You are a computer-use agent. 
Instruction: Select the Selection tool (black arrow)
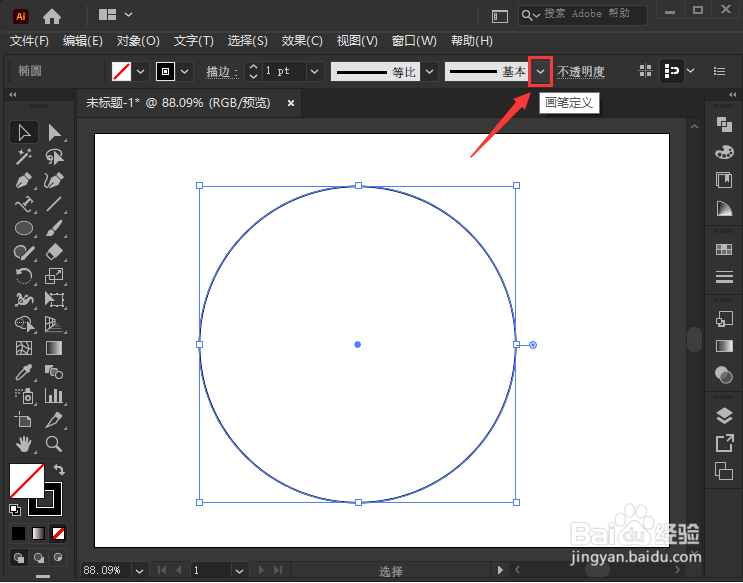click(24, 133)
